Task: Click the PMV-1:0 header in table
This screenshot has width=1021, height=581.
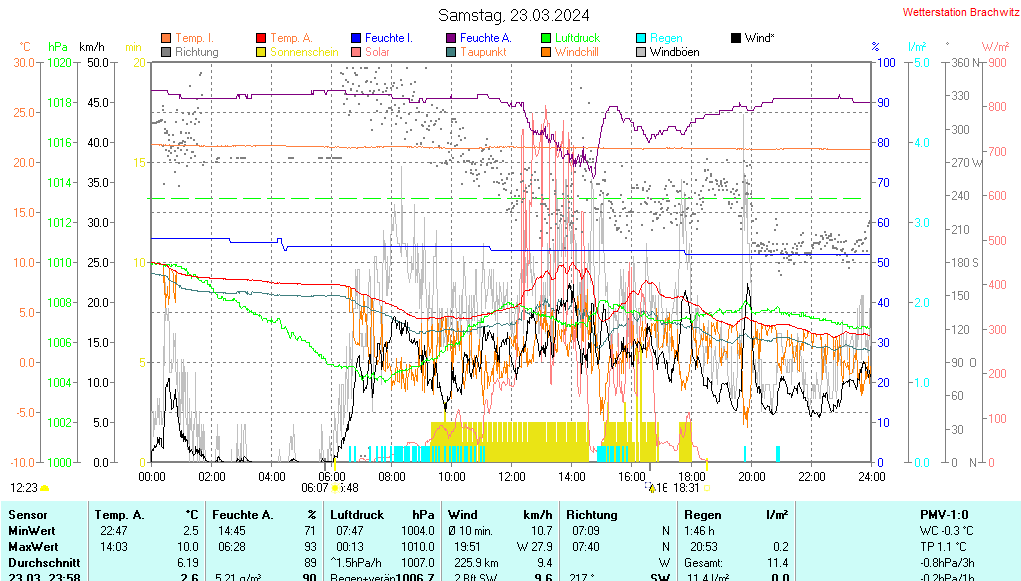Action: 945,514
